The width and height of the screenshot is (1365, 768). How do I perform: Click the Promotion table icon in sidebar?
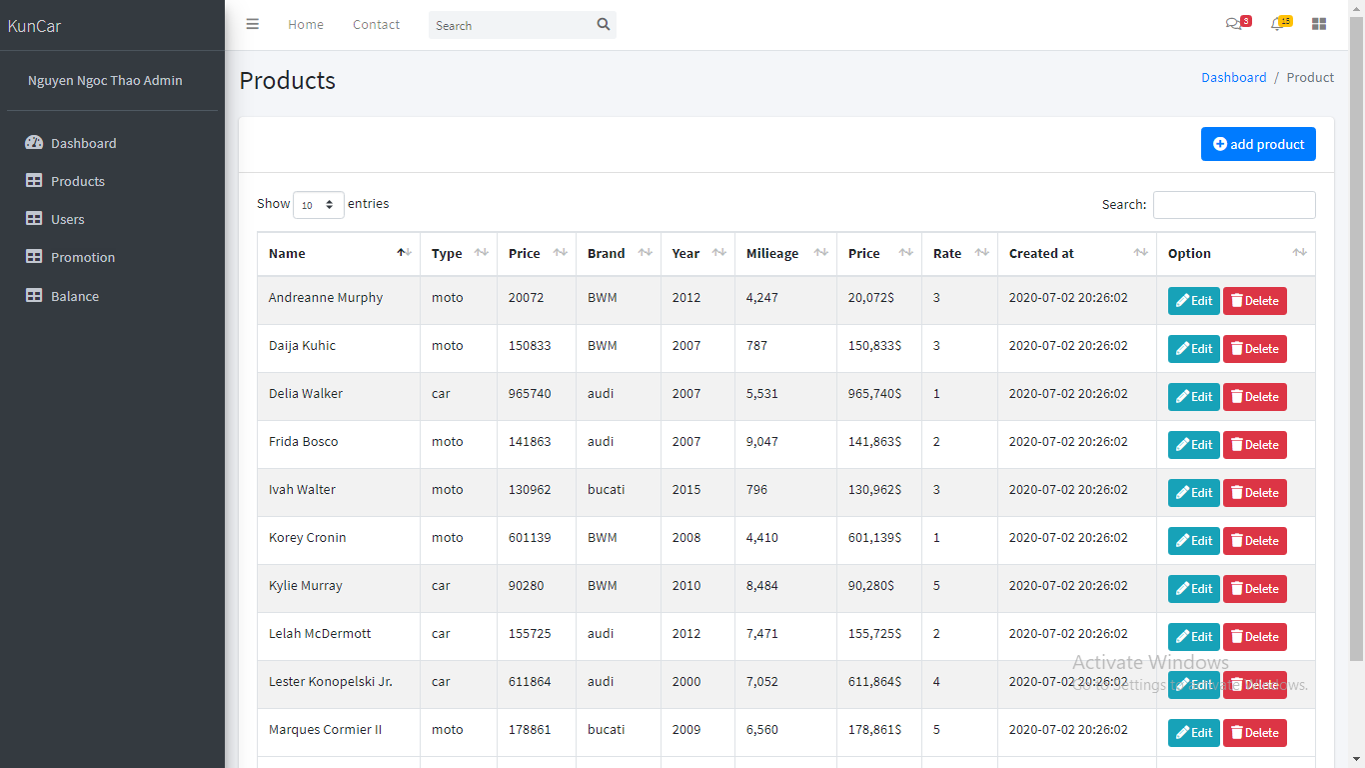click(x=34, y=257)
